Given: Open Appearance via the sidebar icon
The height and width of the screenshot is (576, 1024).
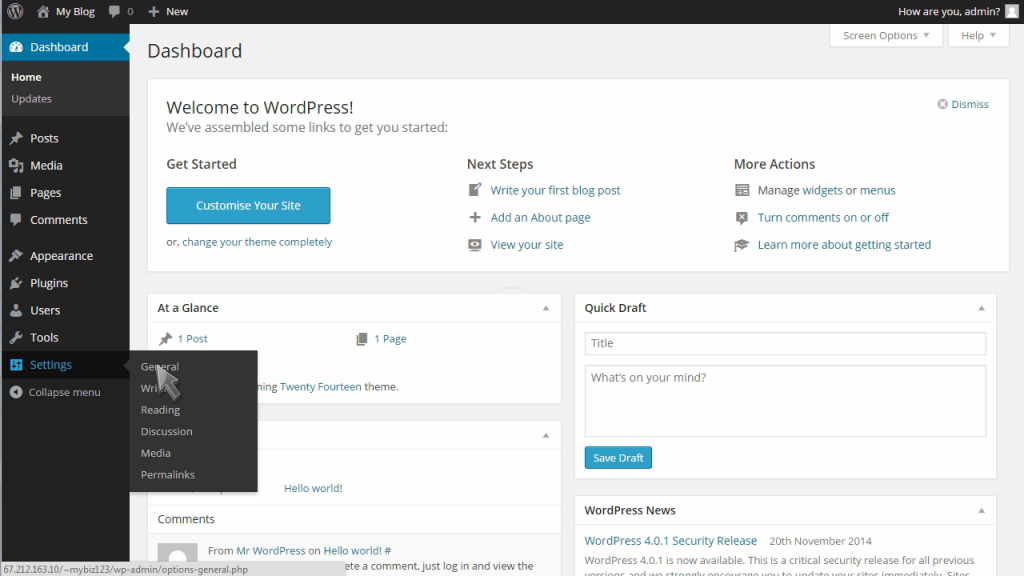Looking at the screenshot, I should point(16,255).
